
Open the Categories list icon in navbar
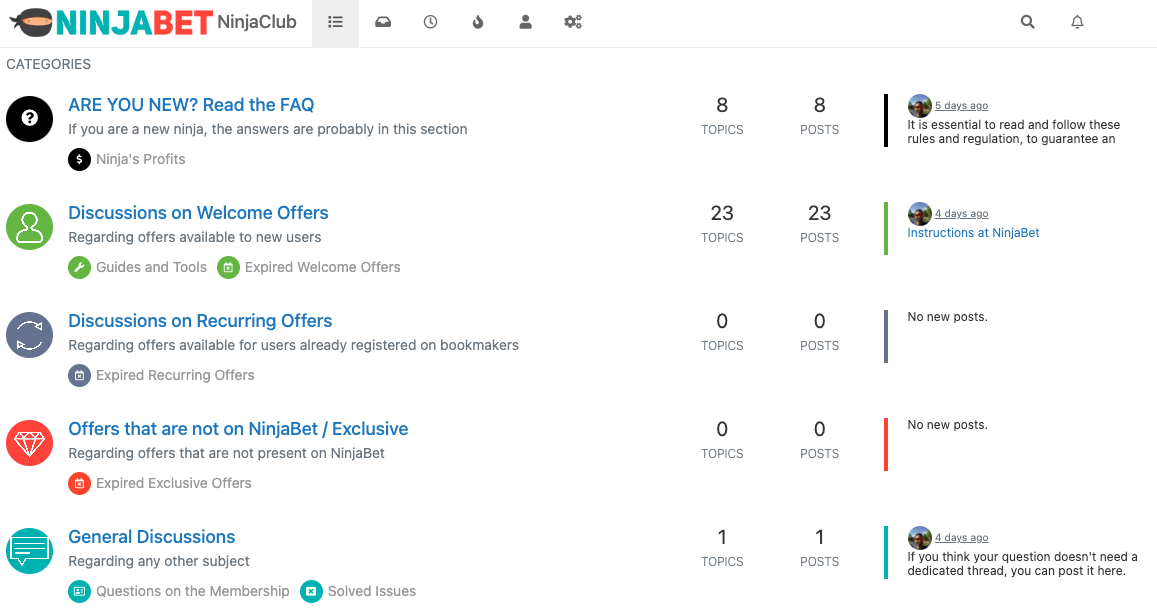(335, 22)
